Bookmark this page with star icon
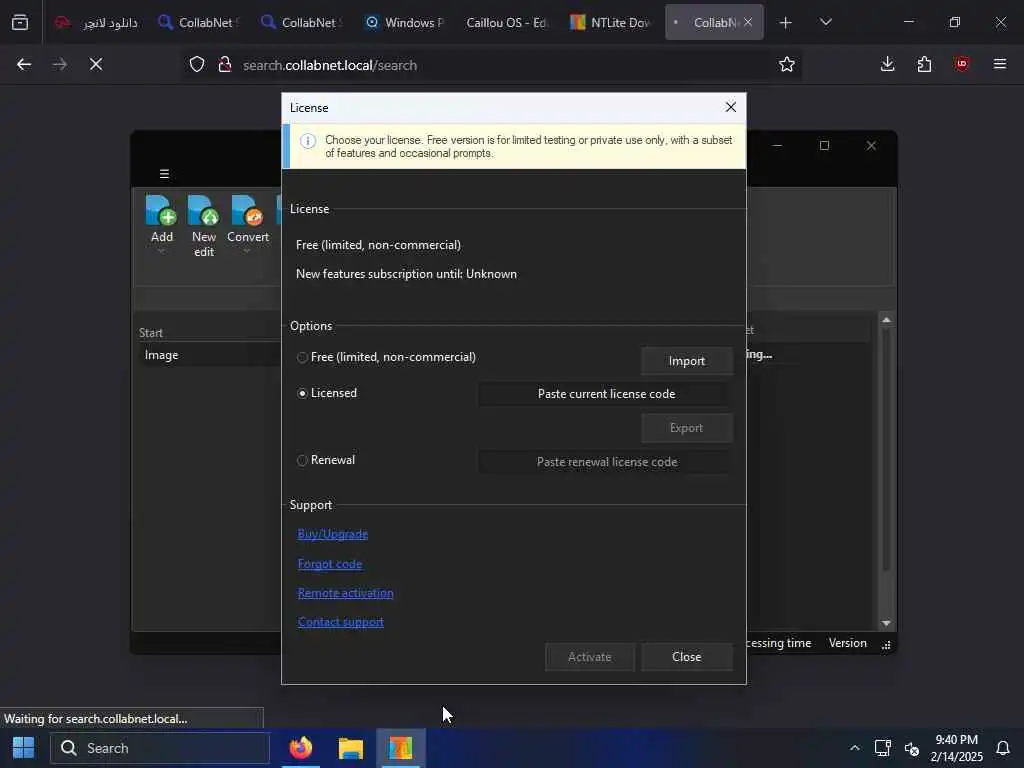The image size is (1024, 768). click(x=787, y=64)
